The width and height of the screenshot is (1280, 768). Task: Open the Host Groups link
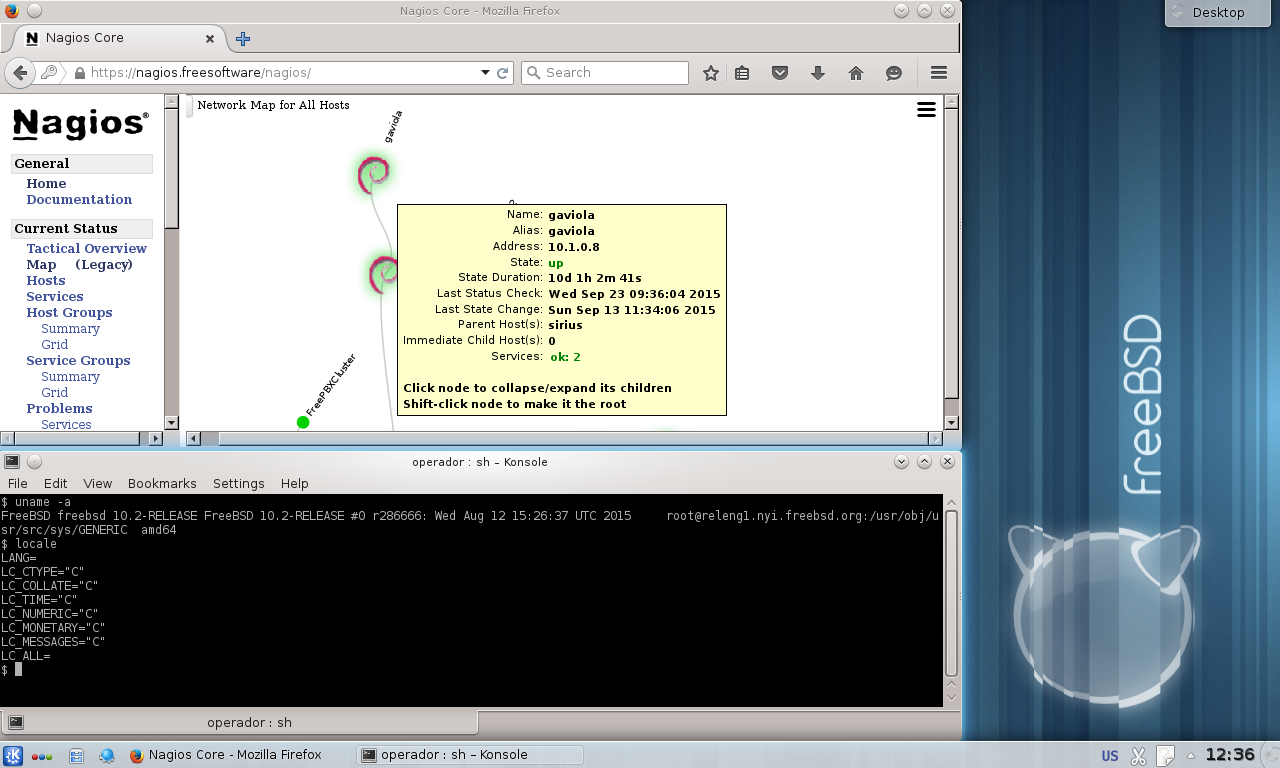tap(69, 312)
